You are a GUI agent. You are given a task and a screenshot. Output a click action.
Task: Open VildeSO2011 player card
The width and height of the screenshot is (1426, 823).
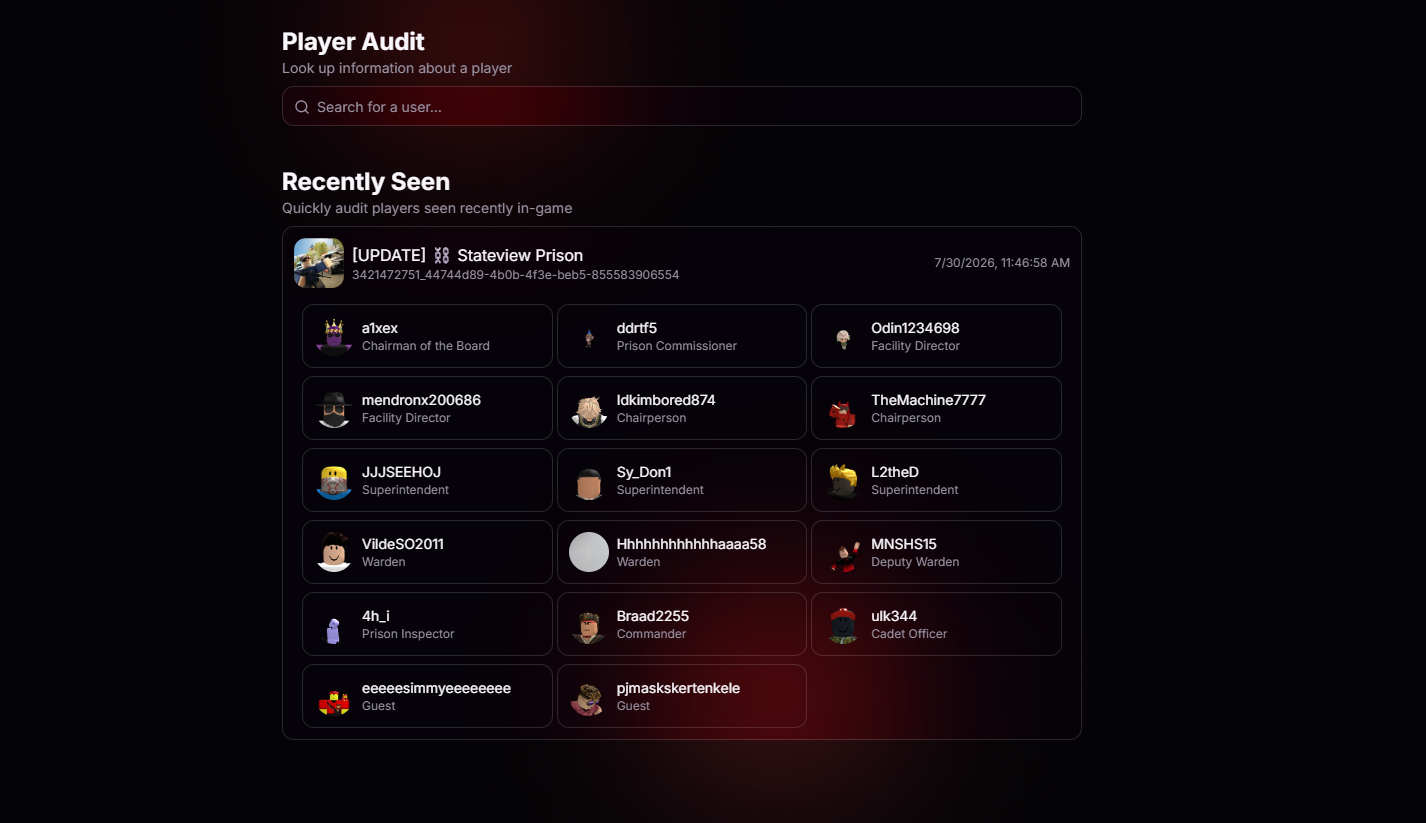tap(427, 552)
